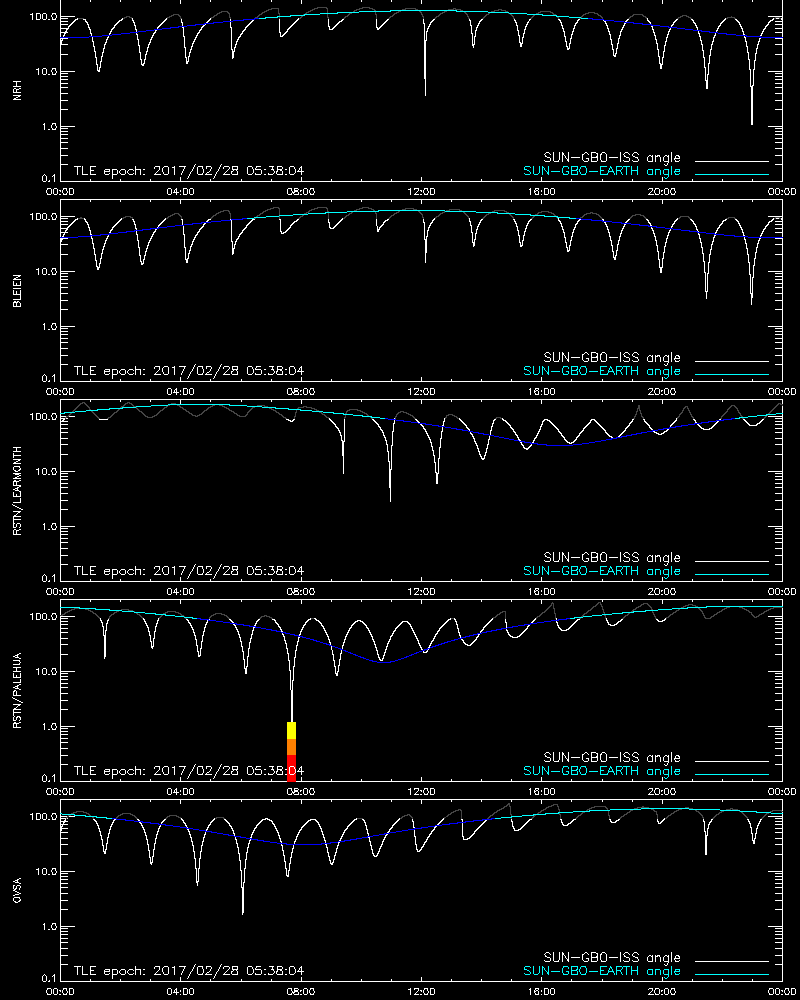Click the 12:00 tick label under RSTN/LEARMONTH plot
The height and width of the screenshot is (1000, 800).
[421, 591]
